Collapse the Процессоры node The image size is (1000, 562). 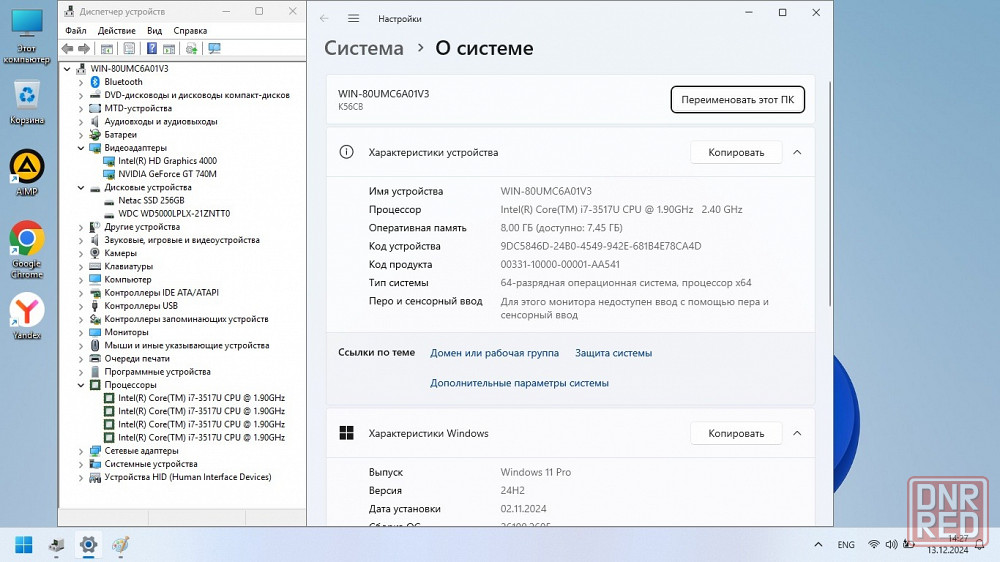[81, 385]
